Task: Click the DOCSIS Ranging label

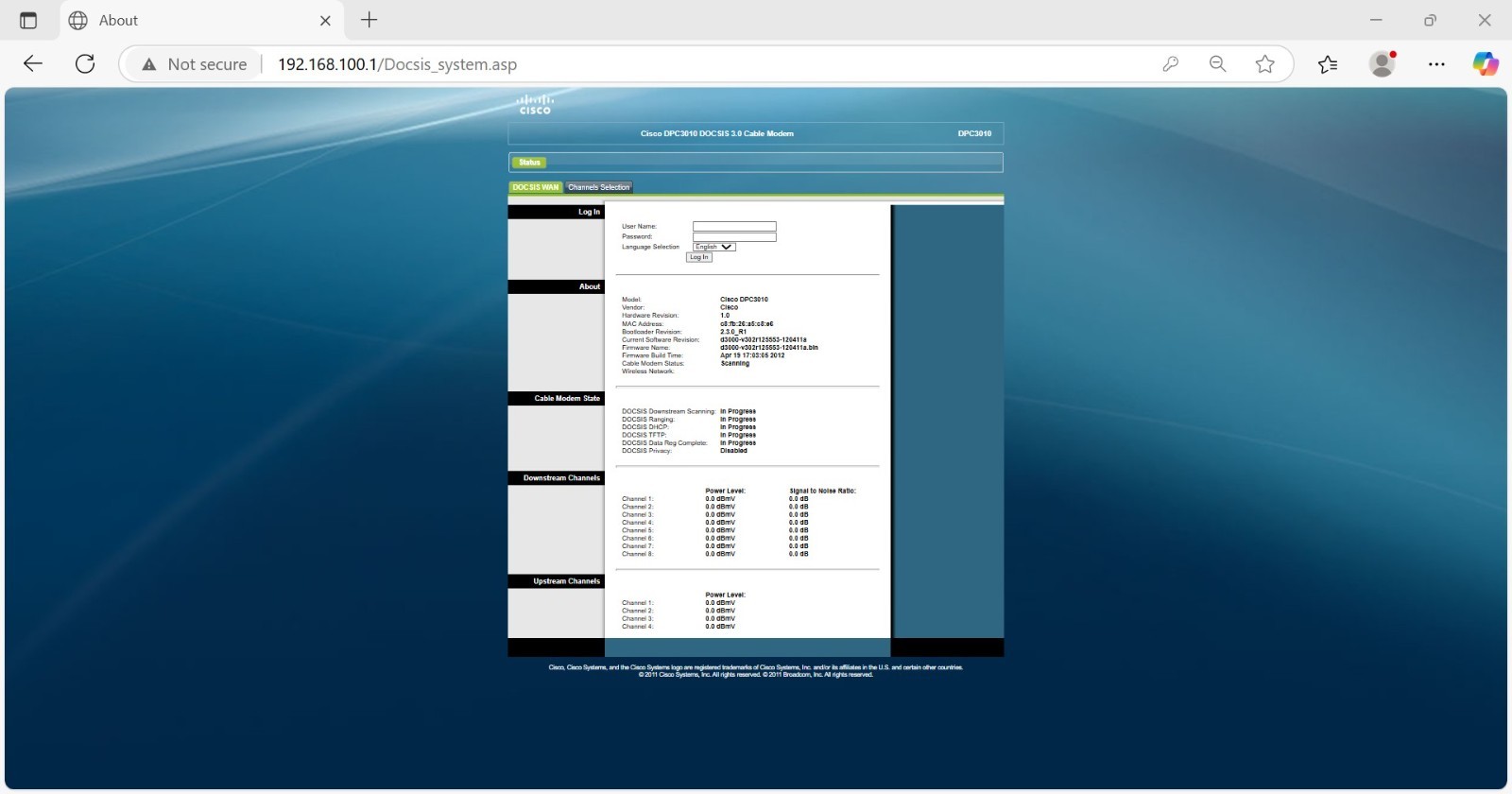Action: (648, 420)
